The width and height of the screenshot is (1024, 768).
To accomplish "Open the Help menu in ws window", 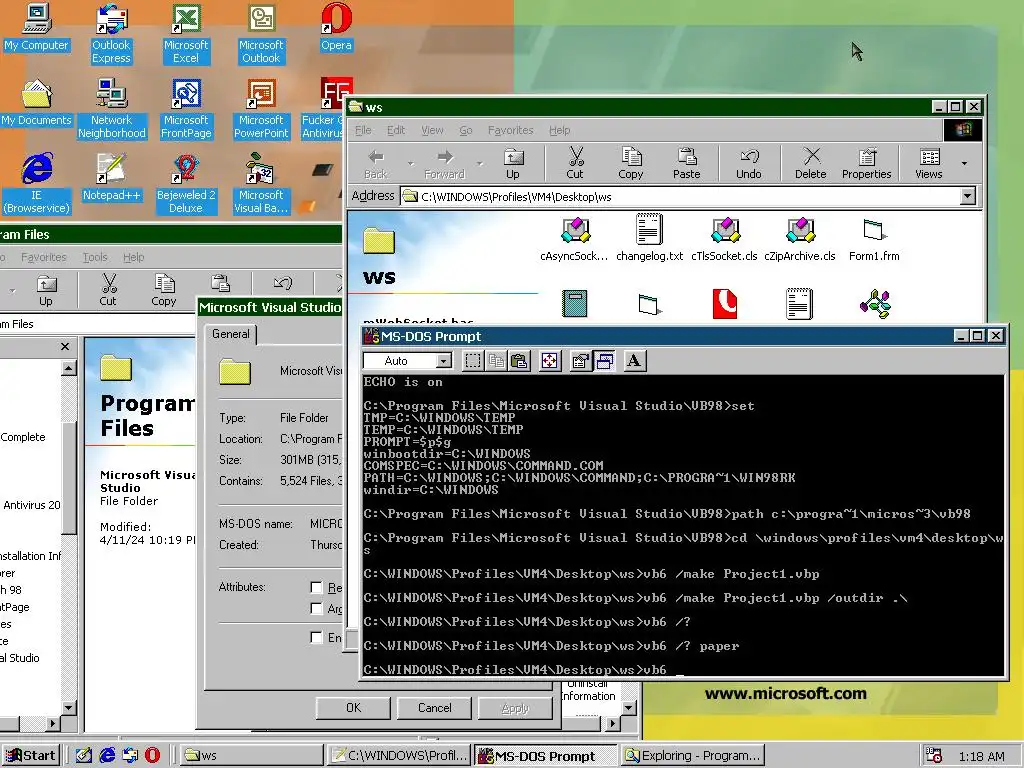I will 559,130.
